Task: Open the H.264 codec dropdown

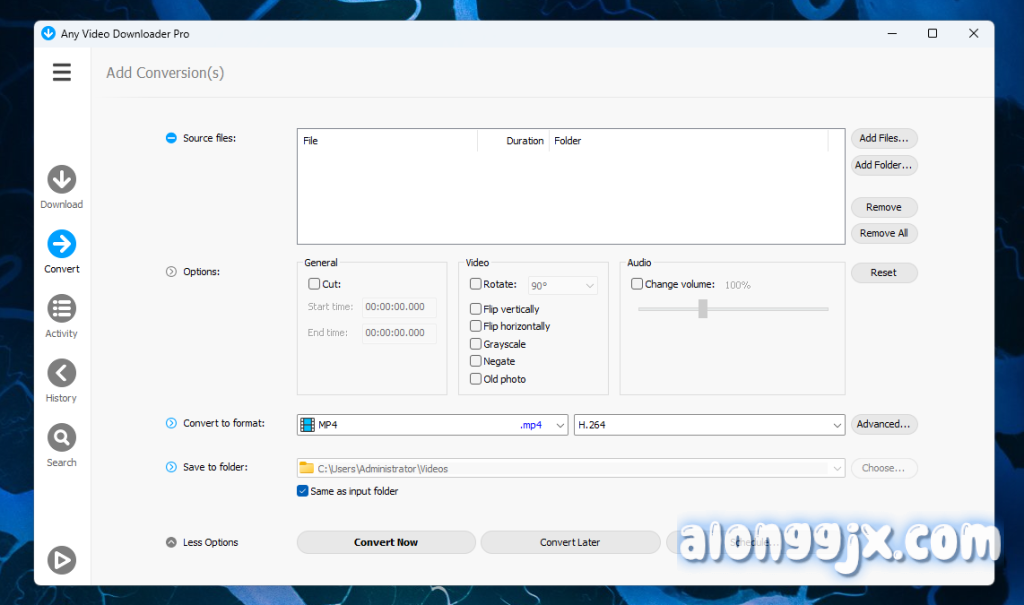Action: 709,424
